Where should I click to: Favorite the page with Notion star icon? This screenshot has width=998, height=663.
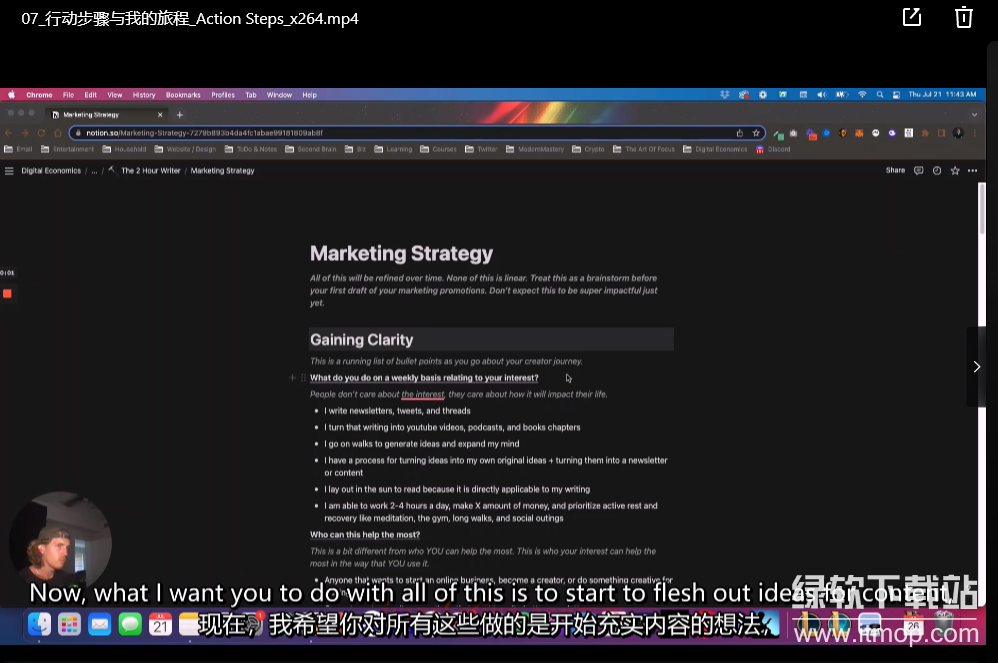coord(955,171)
